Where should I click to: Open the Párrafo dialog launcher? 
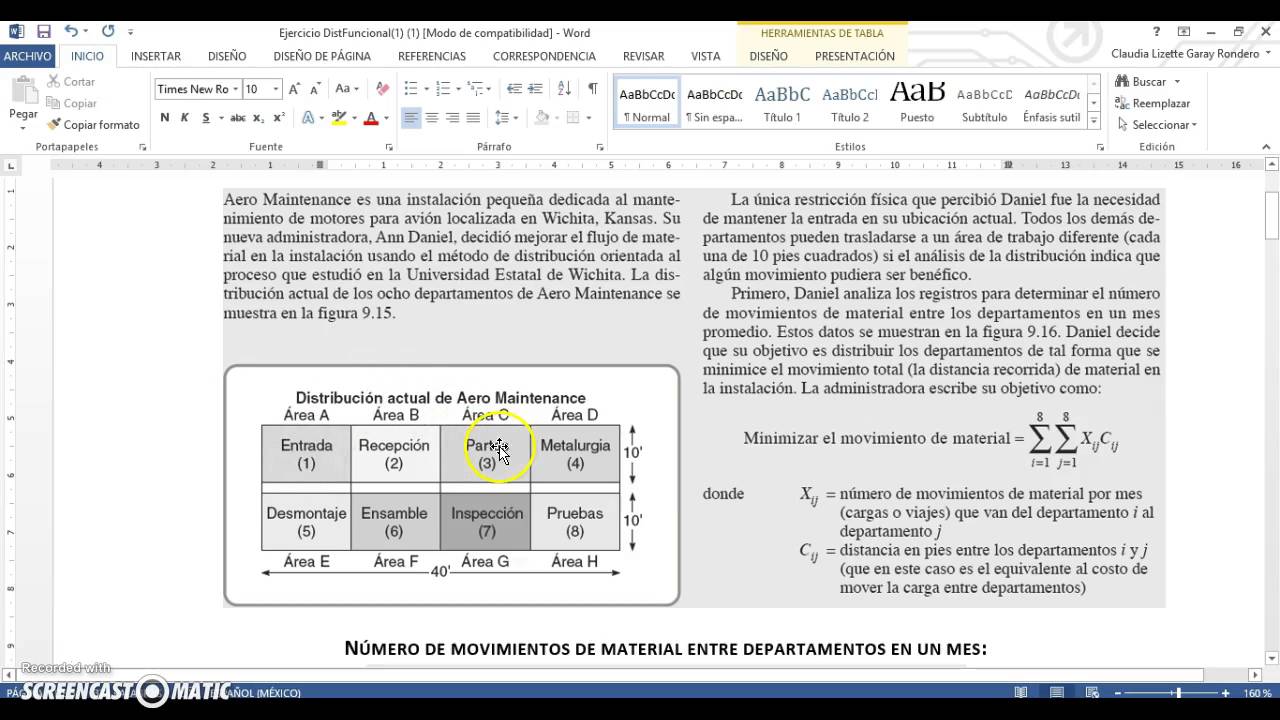click(x=600, y=147)
